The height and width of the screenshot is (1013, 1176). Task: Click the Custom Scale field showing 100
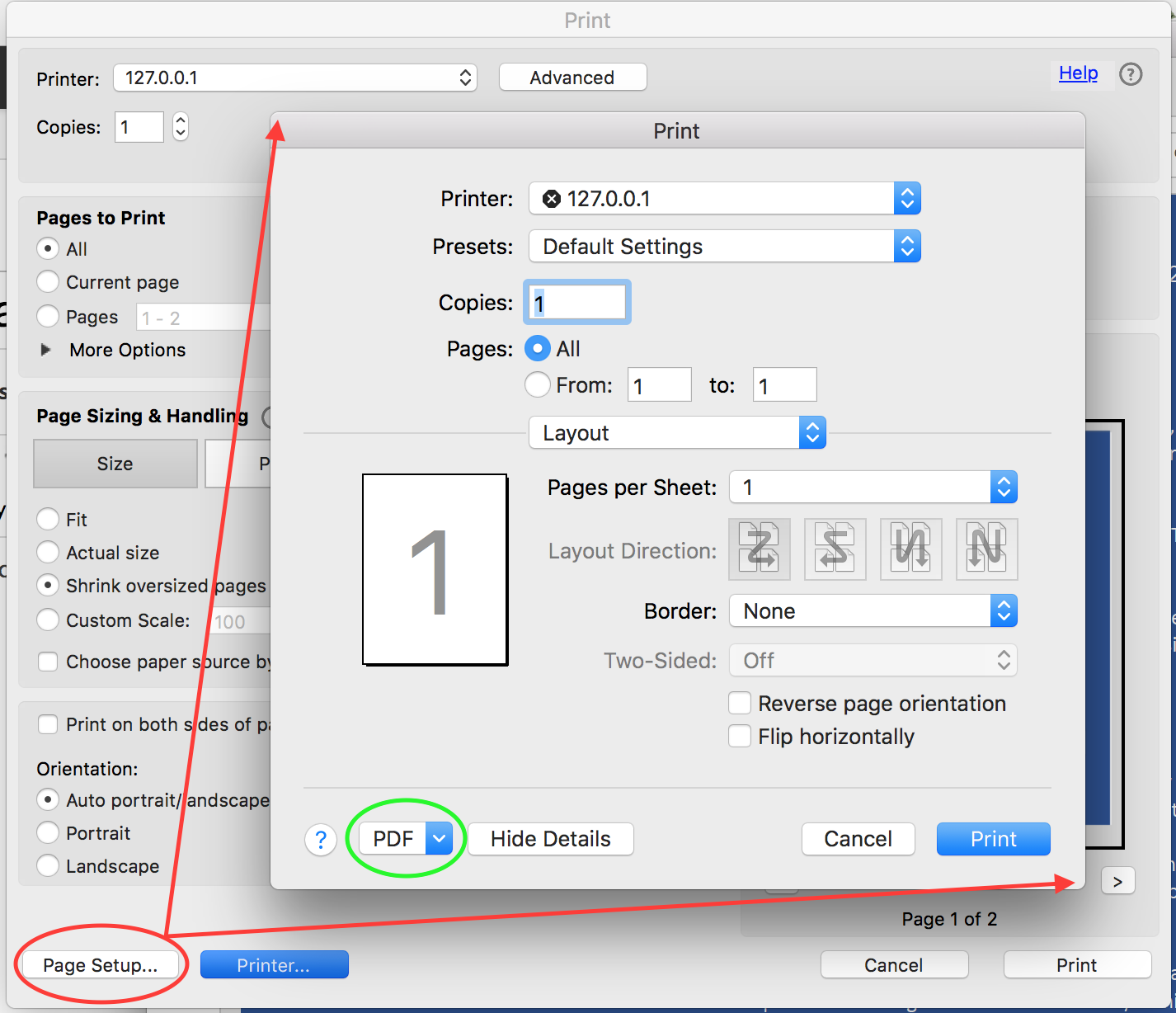(x=240, y=621)
